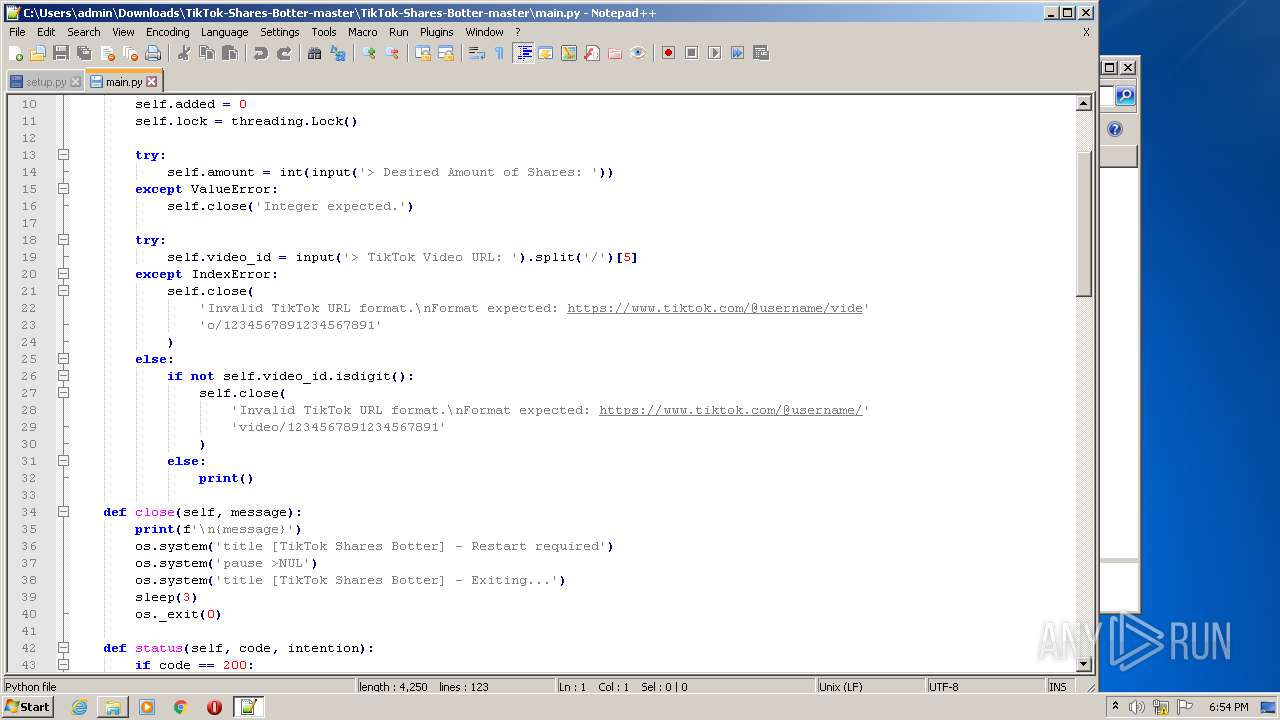1280x720 pixels.
Task: Save all open files via toolbar
Action: pyautogui.click(x=84, y=53)
